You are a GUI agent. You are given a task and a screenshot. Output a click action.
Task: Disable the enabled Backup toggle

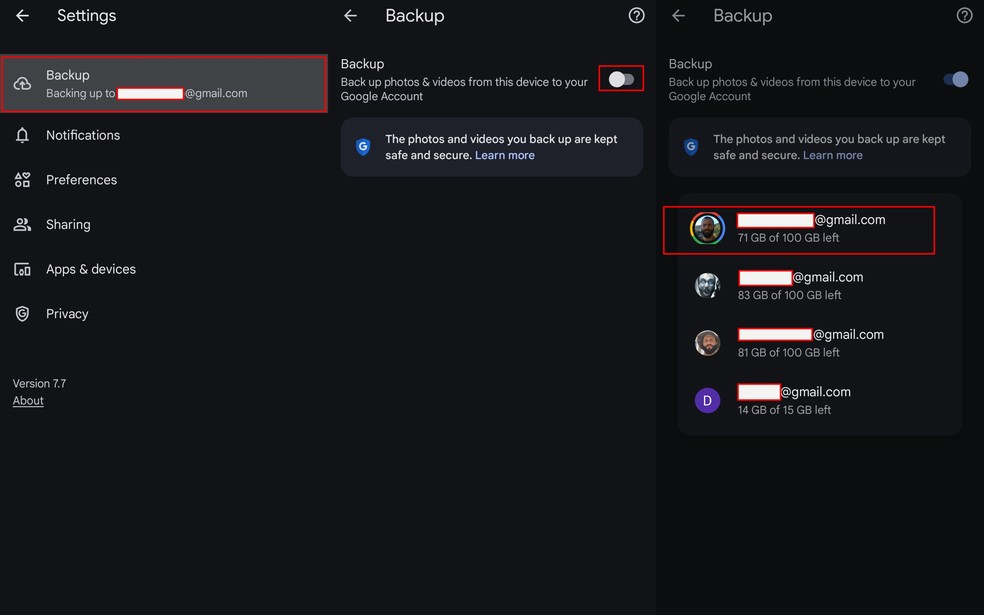957,79
